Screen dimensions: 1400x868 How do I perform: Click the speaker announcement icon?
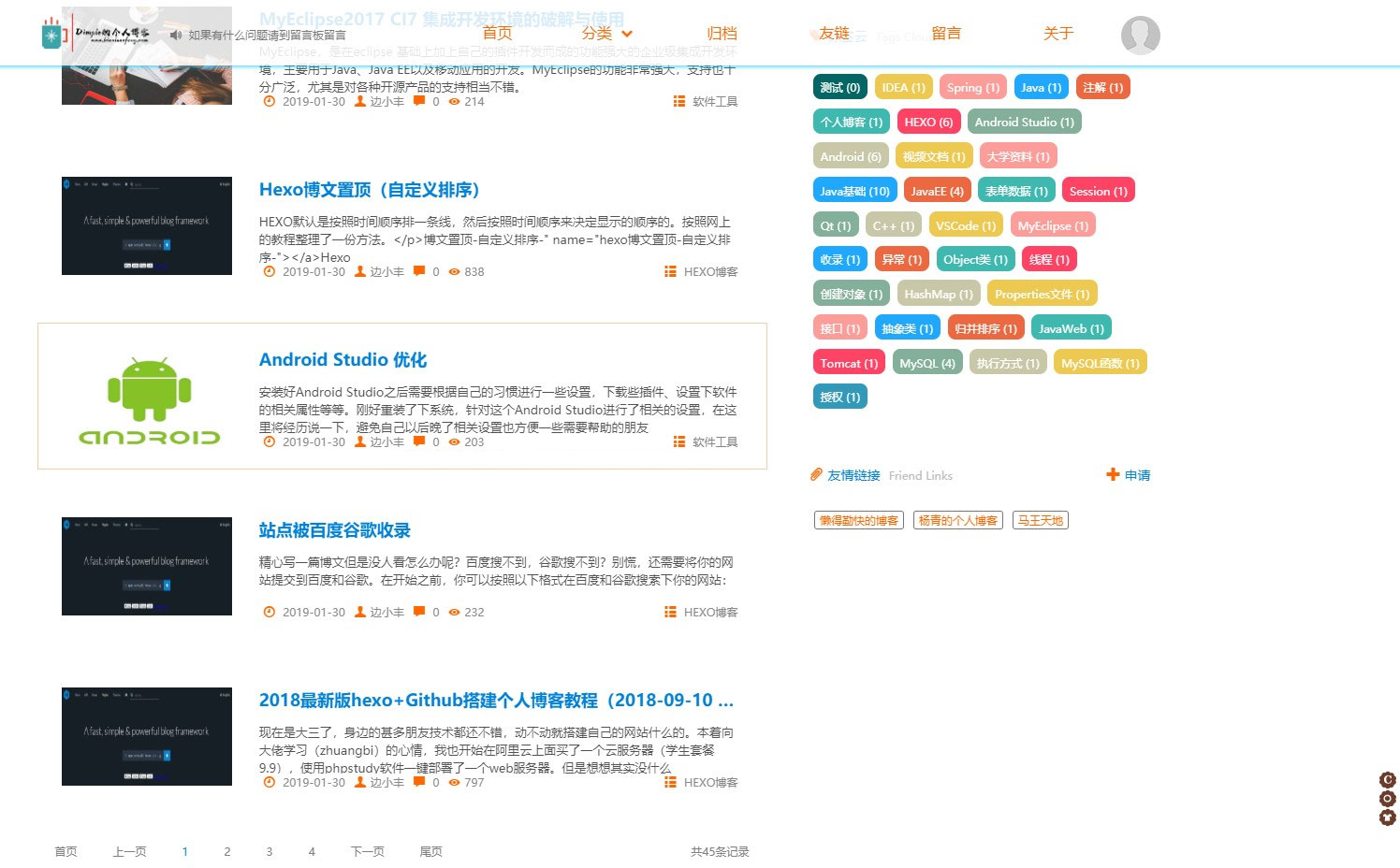pyautogui.click(x=176, y=35)
